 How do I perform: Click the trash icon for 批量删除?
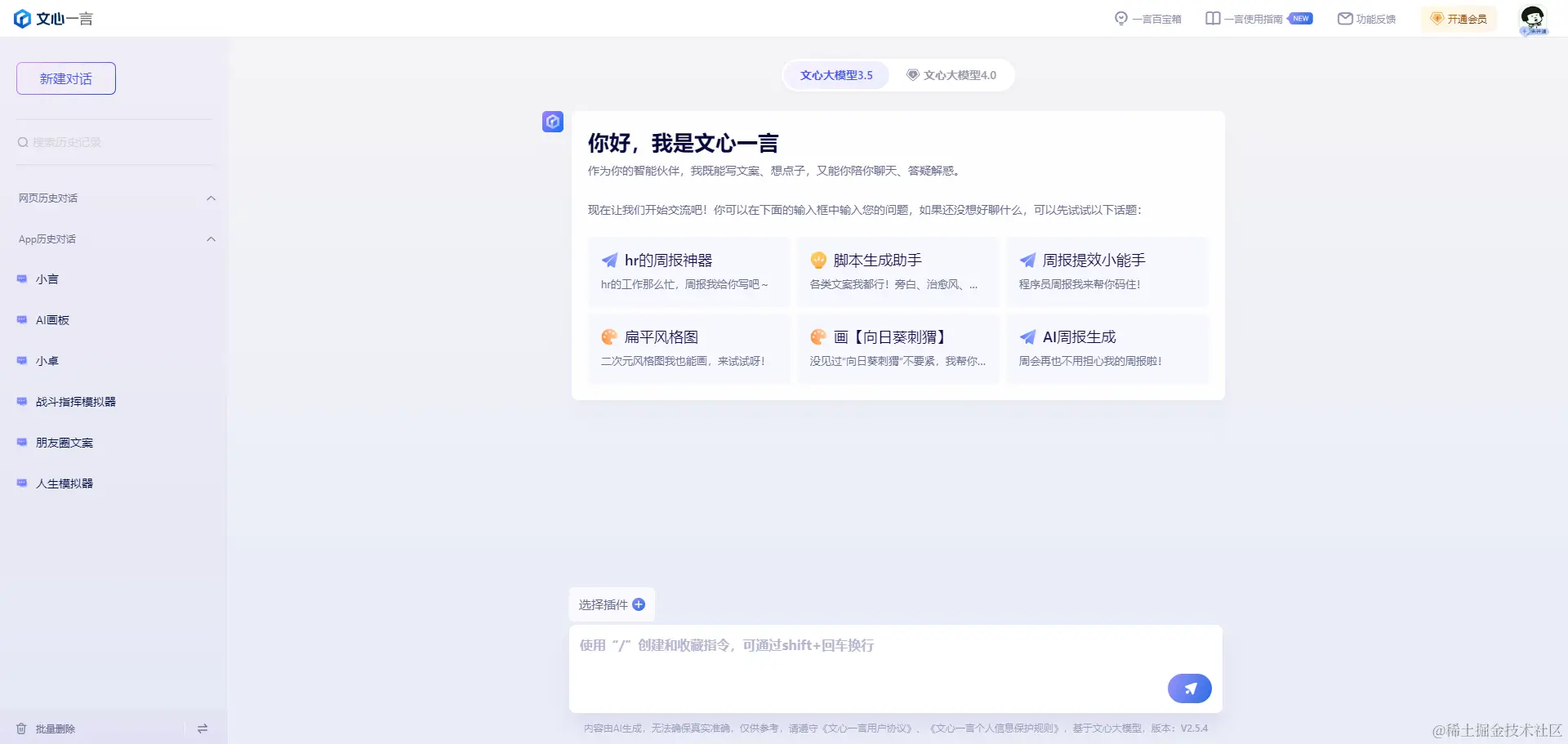21,728
